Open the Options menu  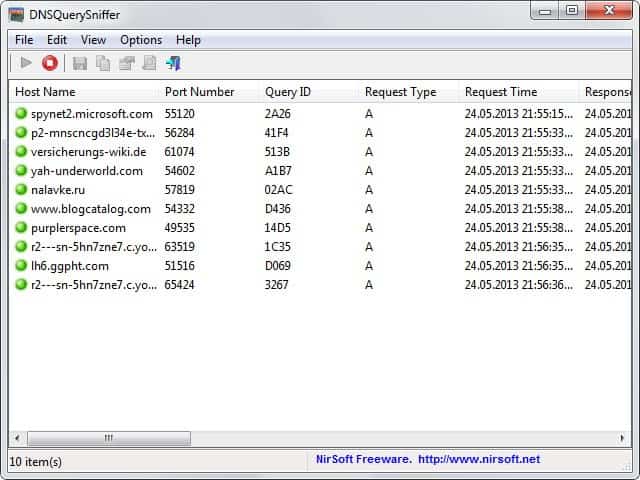click(x=141, y=40)
